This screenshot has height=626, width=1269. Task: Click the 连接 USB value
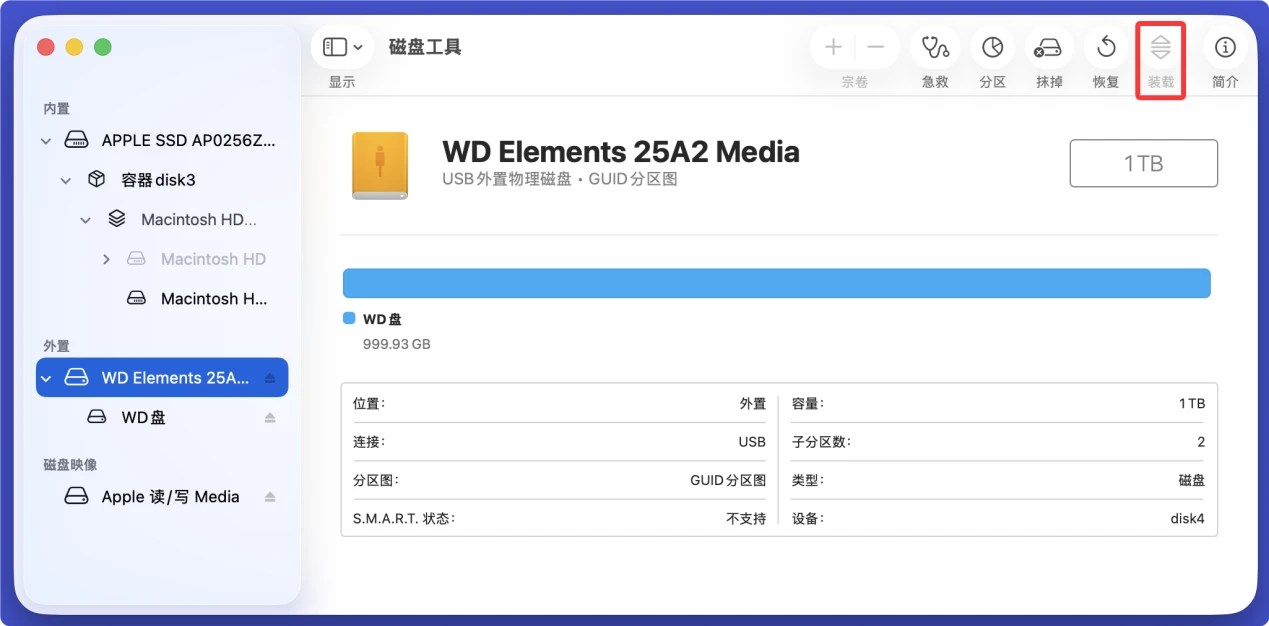[x=752, y=441]
